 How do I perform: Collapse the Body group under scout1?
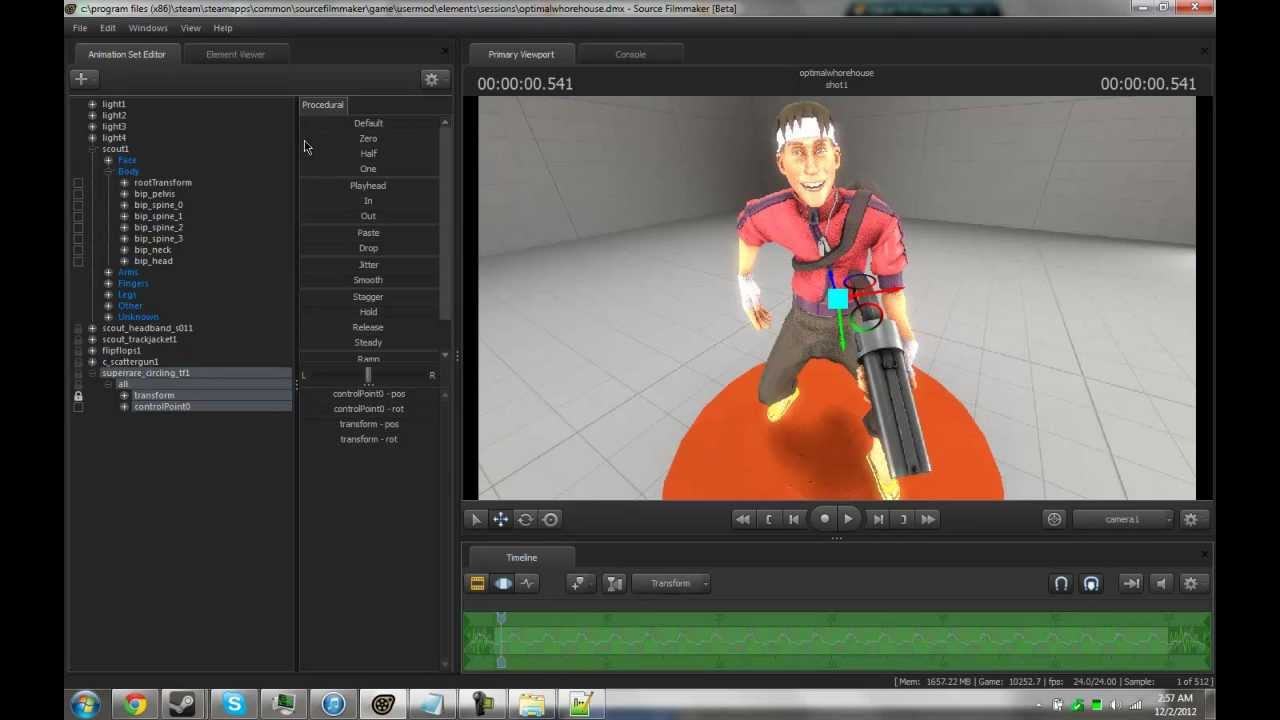108,171
